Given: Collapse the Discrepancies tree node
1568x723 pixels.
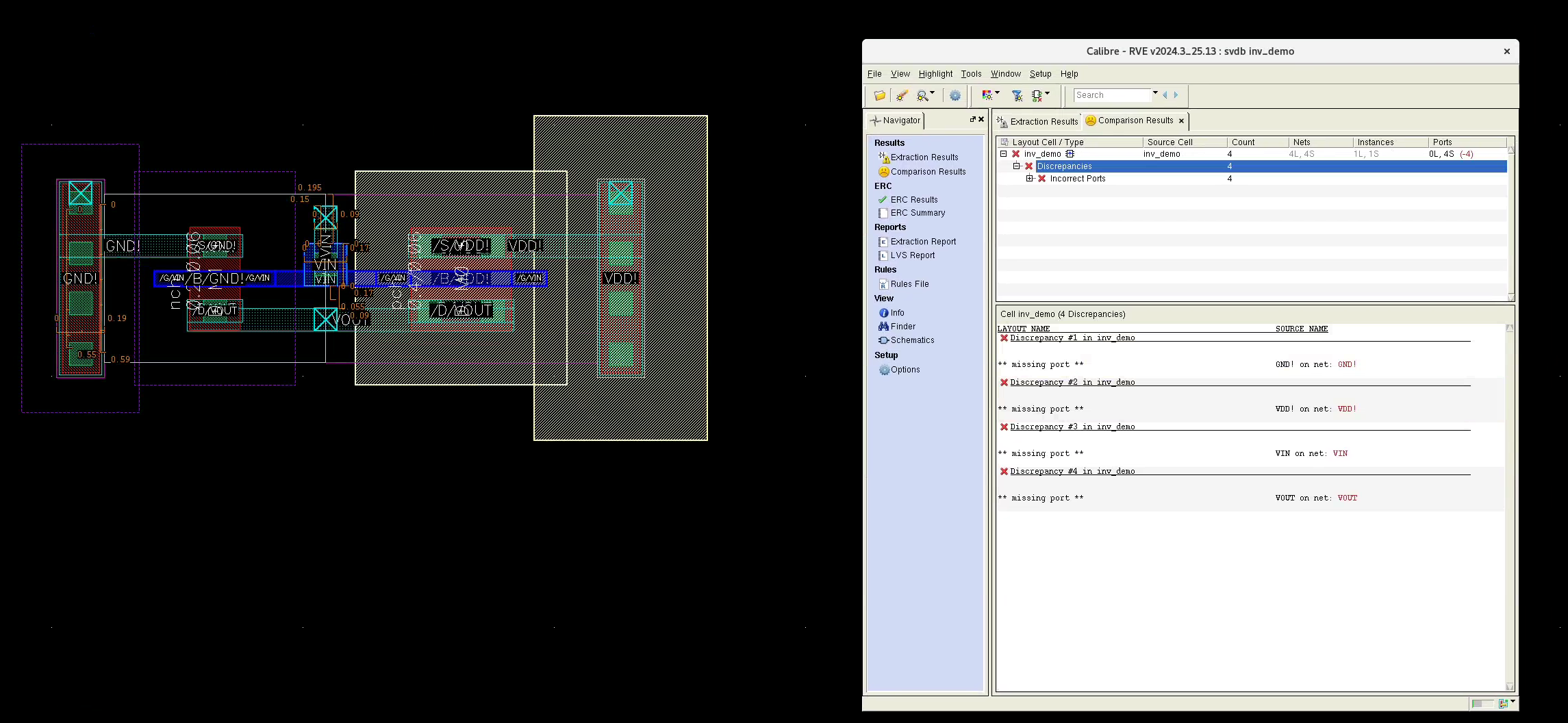Looking at the screenshot, I should tap(1017, 166).
